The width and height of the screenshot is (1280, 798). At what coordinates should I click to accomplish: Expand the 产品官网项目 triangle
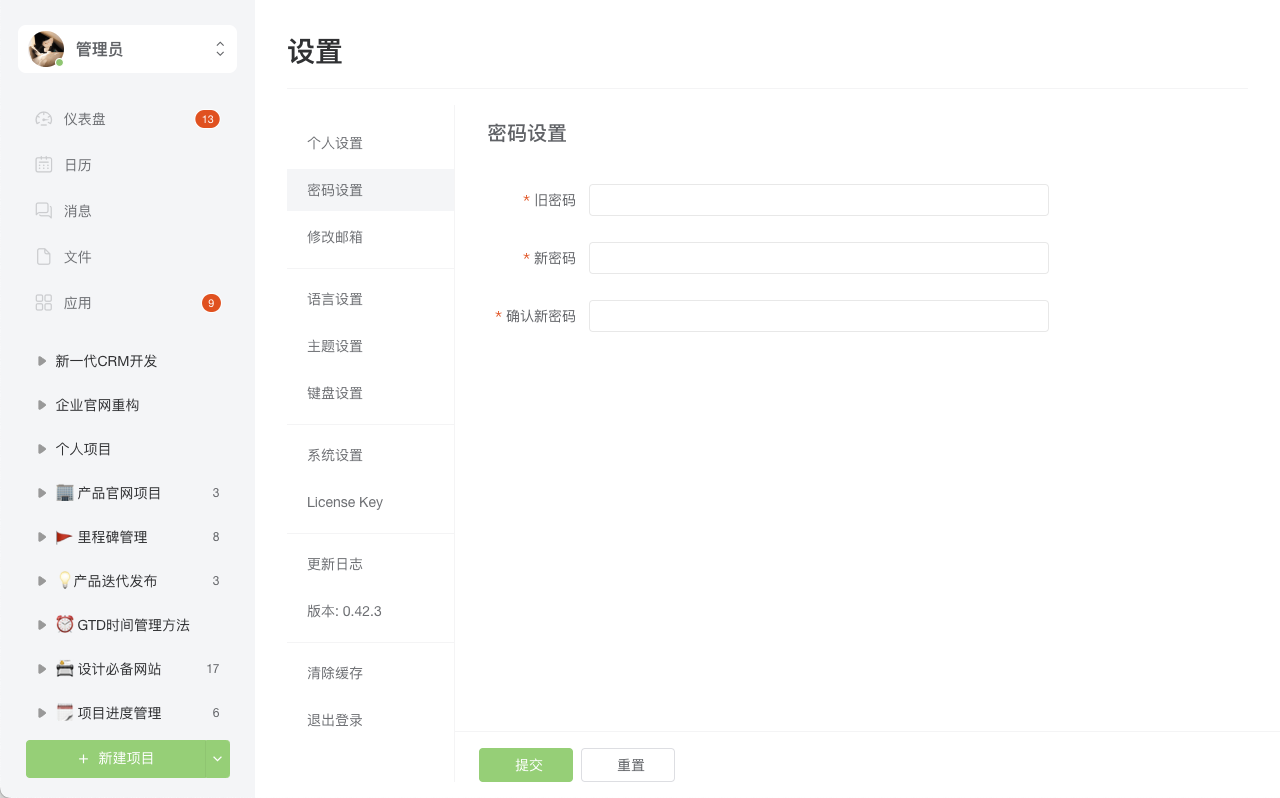point(42,493)
